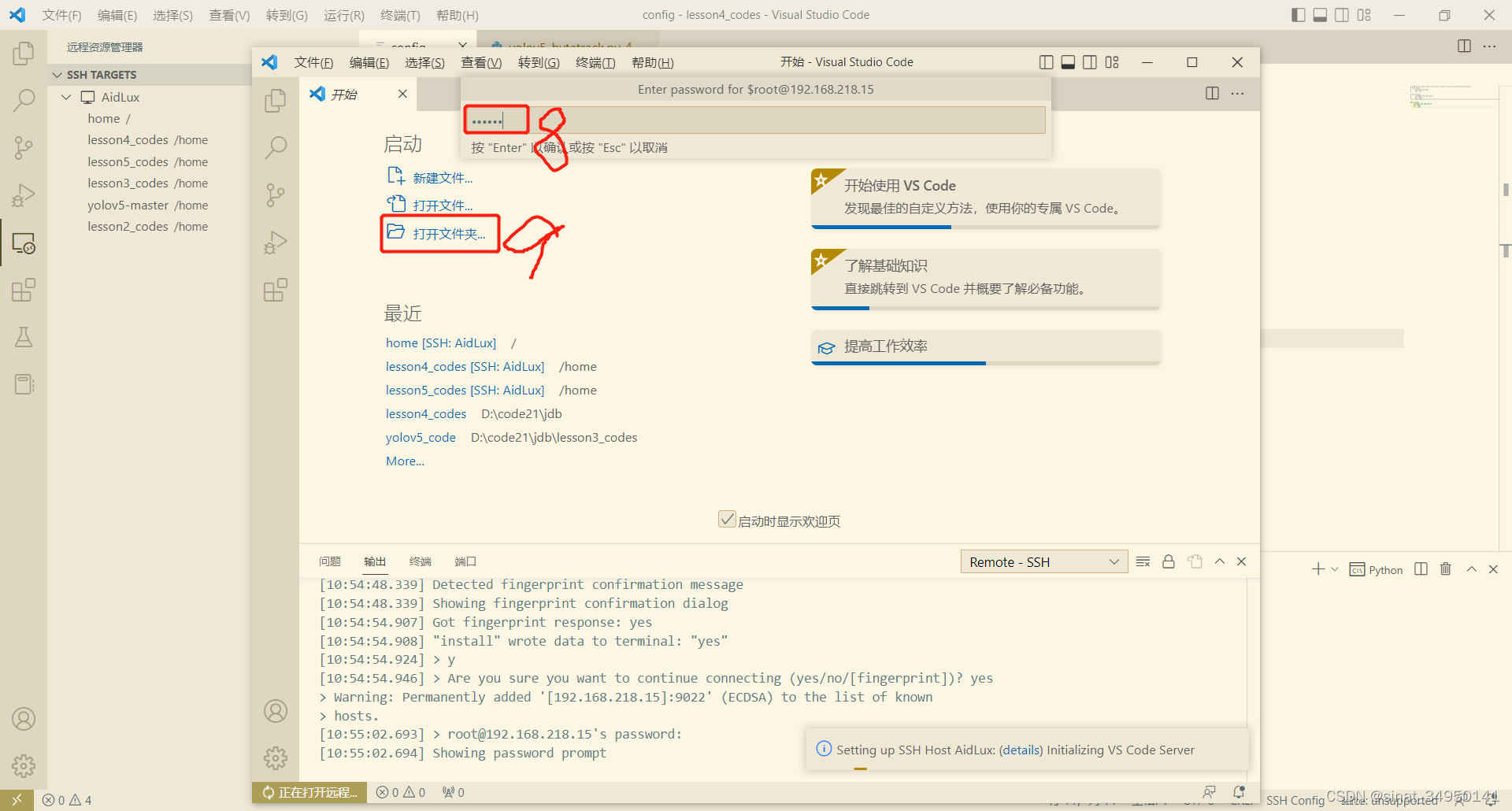
Task: Open recent home [SSH: AidLux]
Action: 441,343
